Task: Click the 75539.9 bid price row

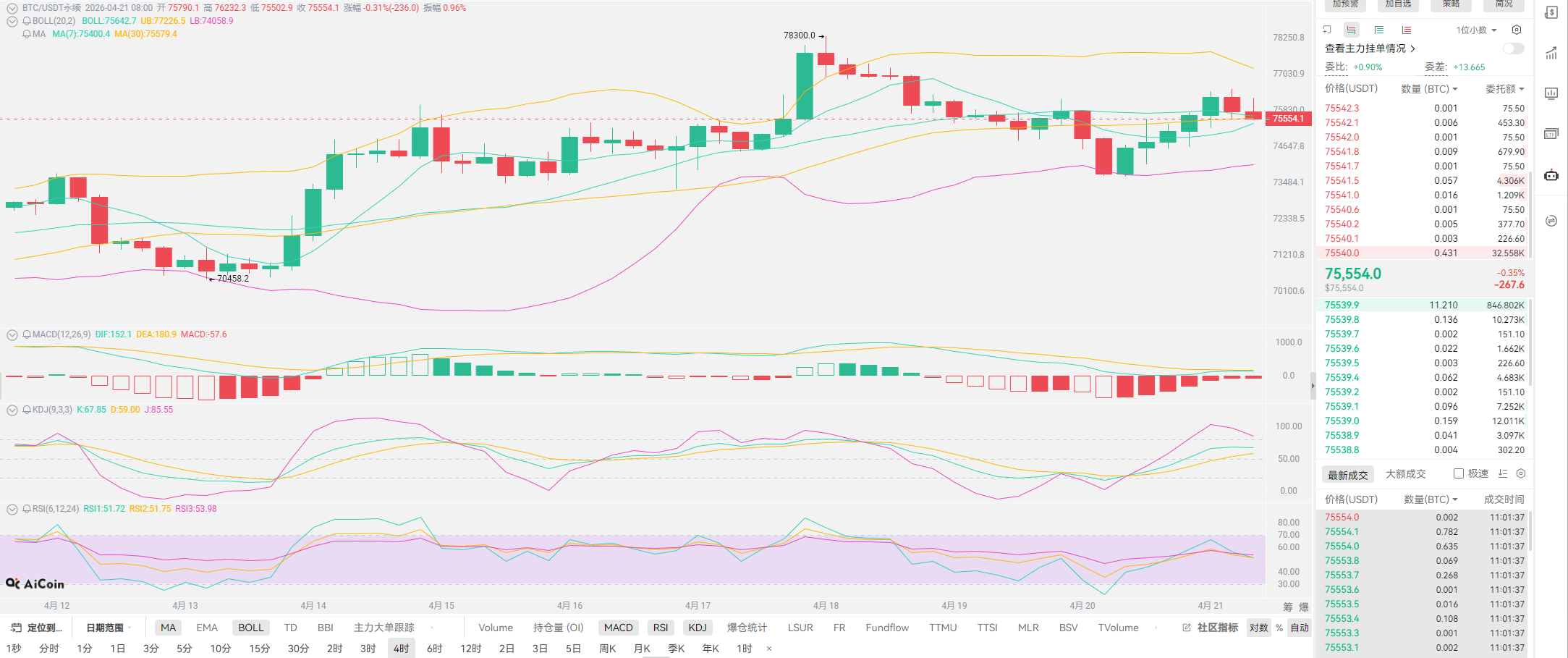Action: click(x=1342, y=305)
